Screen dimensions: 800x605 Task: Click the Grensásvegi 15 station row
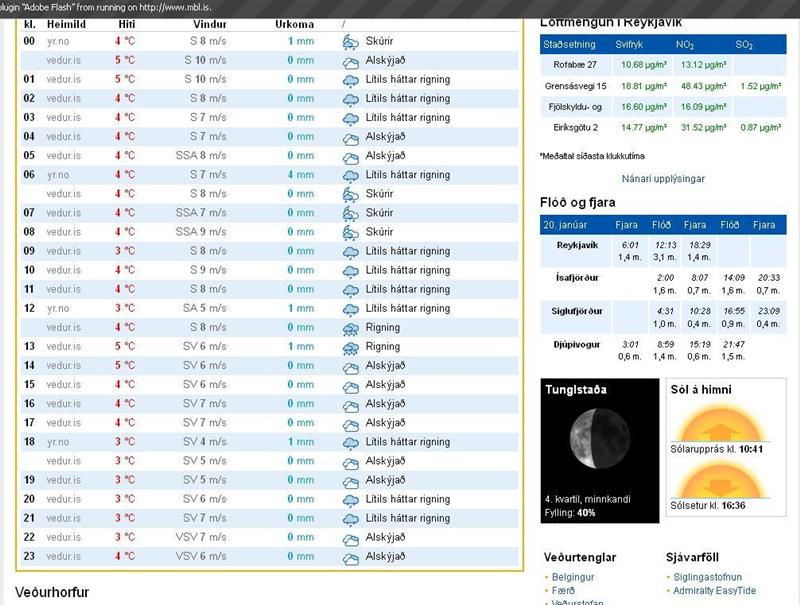pos(663,86)
